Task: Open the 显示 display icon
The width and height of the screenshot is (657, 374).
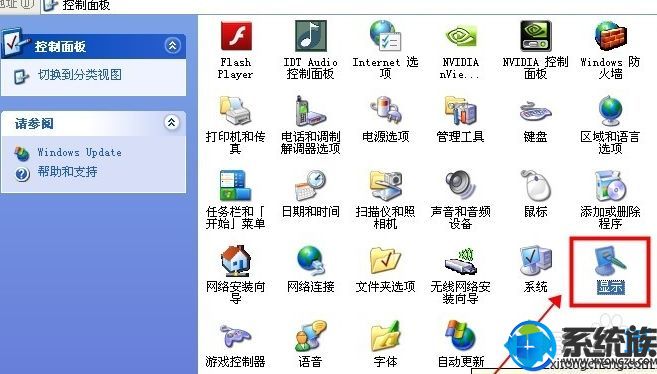Action: [x=610, y=261]
